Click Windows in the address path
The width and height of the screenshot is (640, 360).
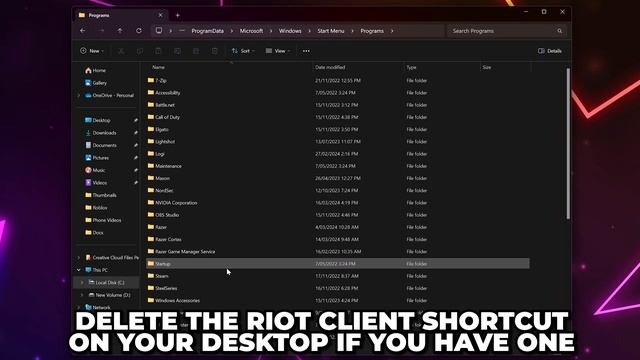[290, 31]
